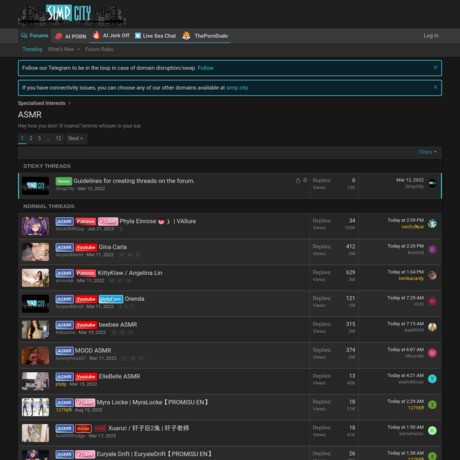Open last poster avatar on Xuanzi row
Viewport: 460px width, 460px height.
(432, 431)
